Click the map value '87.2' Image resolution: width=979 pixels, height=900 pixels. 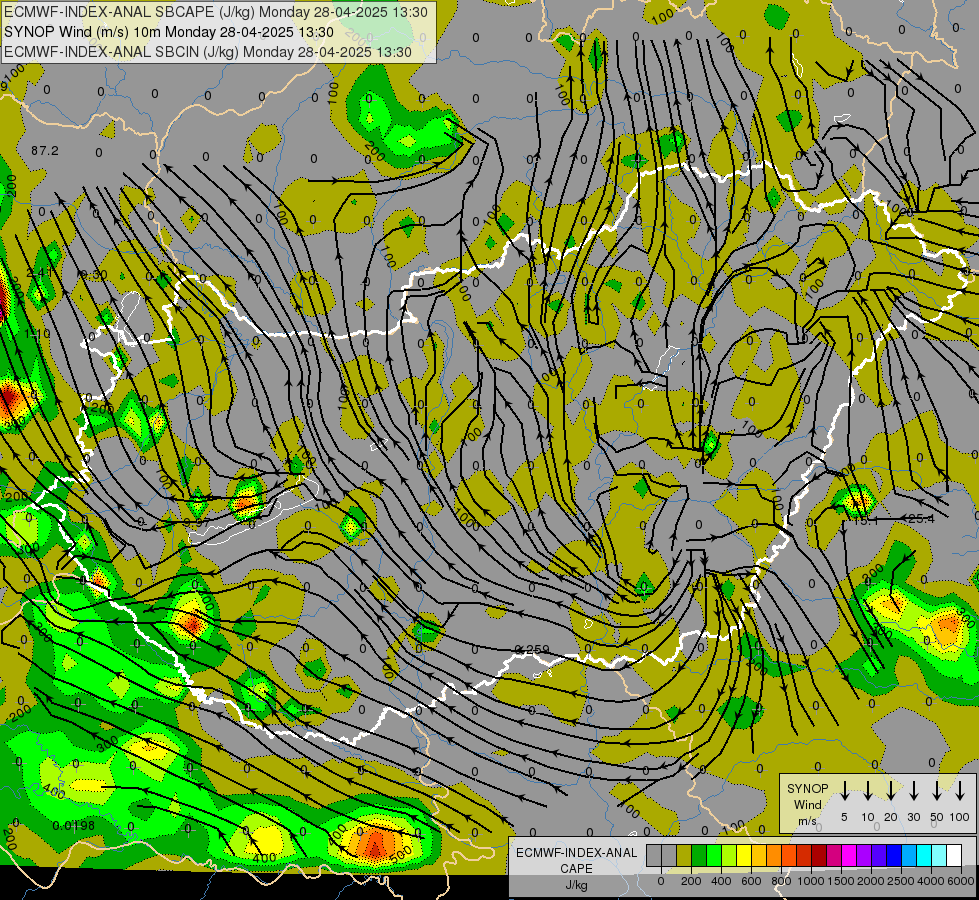(x=45, y=151)
